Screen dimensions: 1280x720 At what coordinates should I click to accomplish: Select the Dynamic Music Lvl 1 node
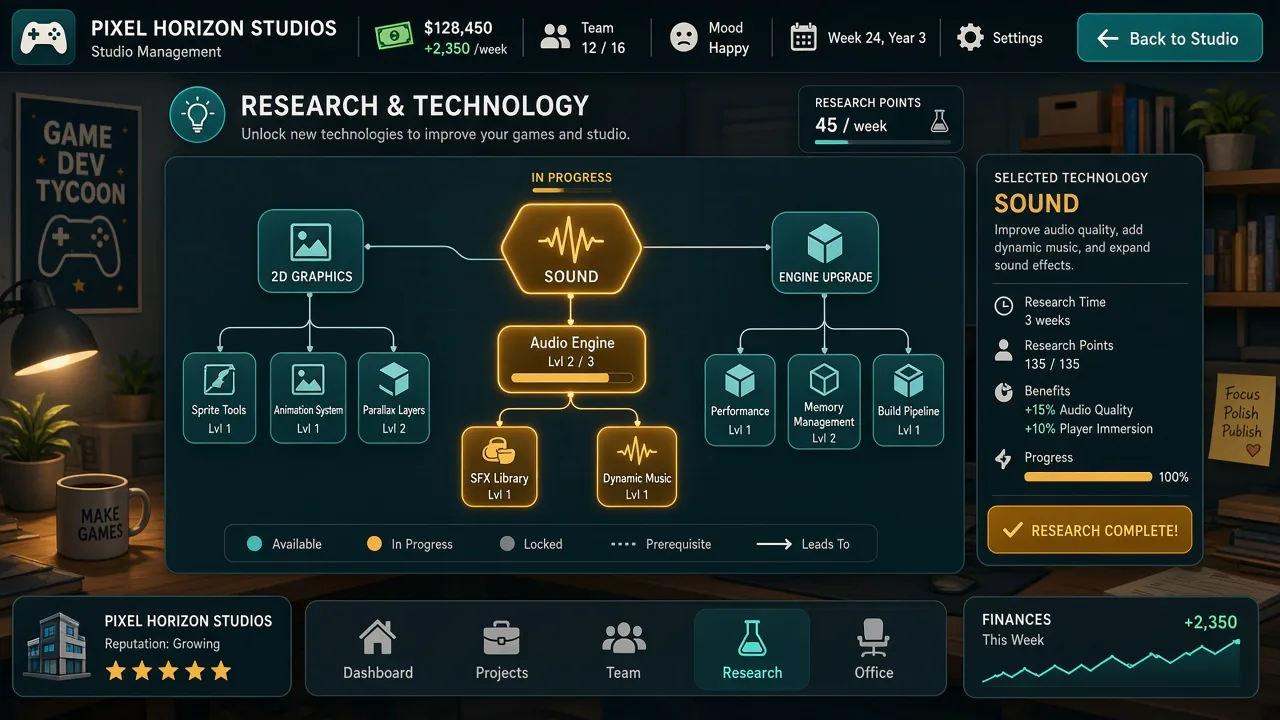[637, 466]
